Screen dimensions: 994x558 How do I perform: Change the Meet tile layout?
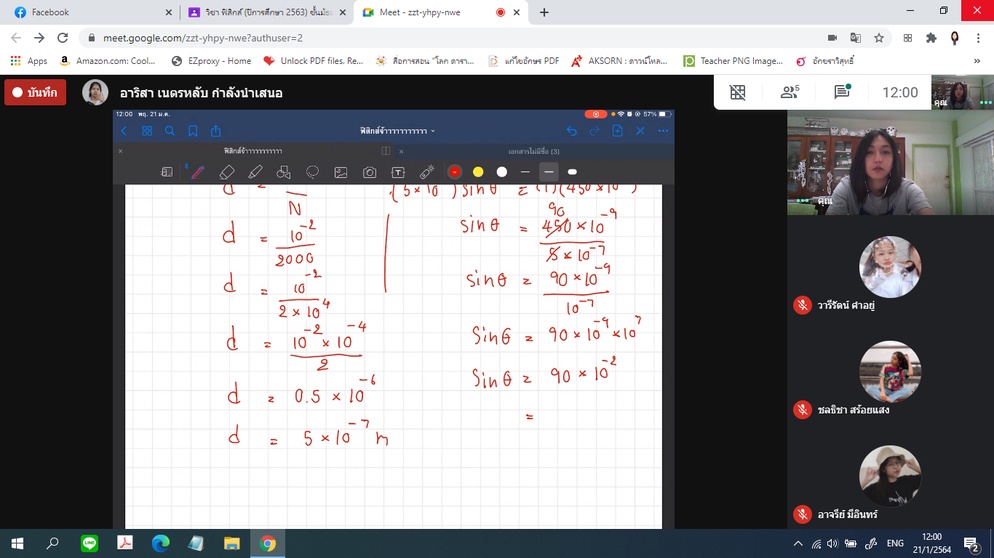point(738,92)
